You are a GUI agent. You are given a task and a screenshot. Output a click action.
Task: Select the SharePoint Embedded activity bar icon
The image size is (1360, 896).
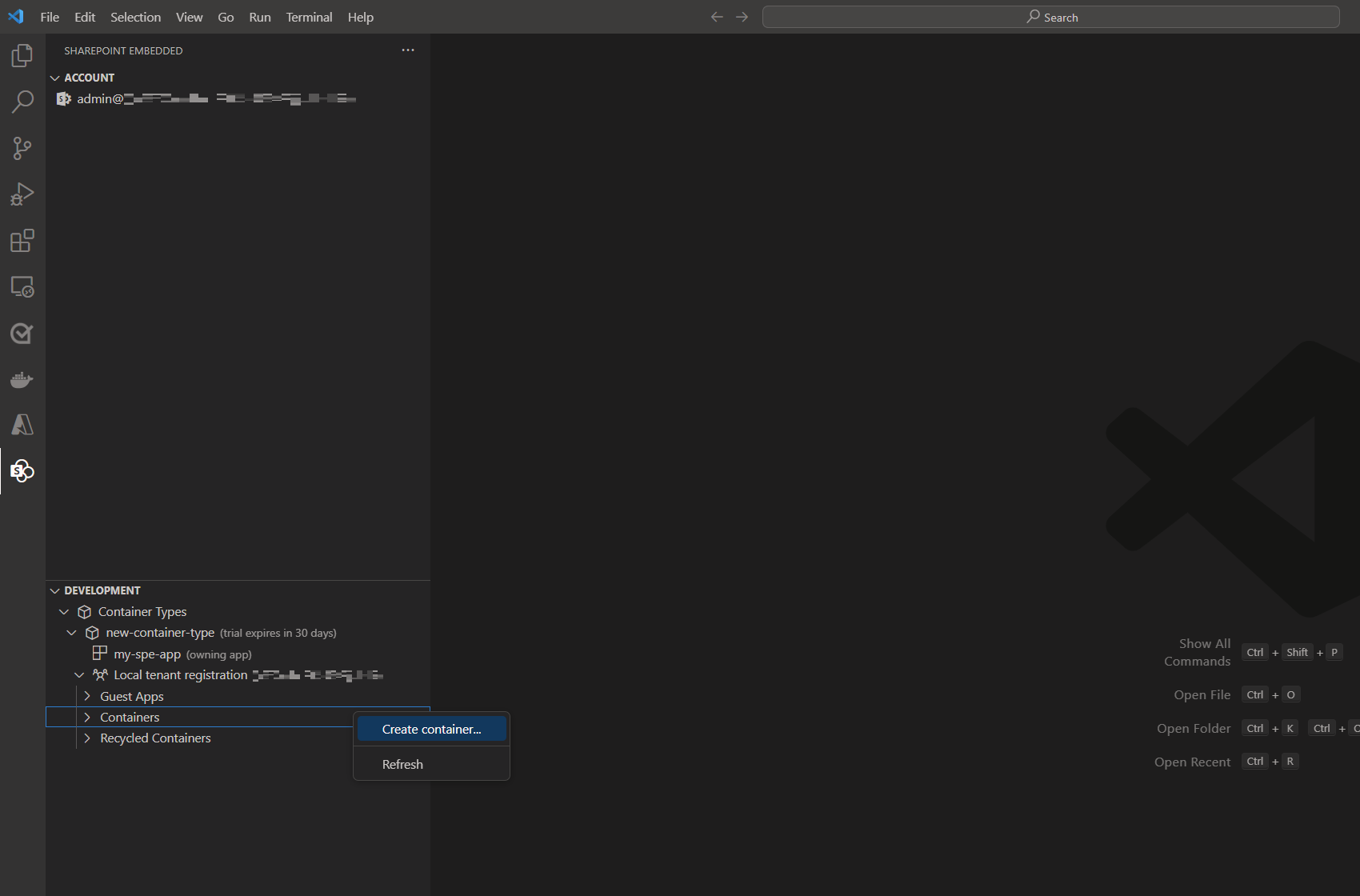[22, 471]
